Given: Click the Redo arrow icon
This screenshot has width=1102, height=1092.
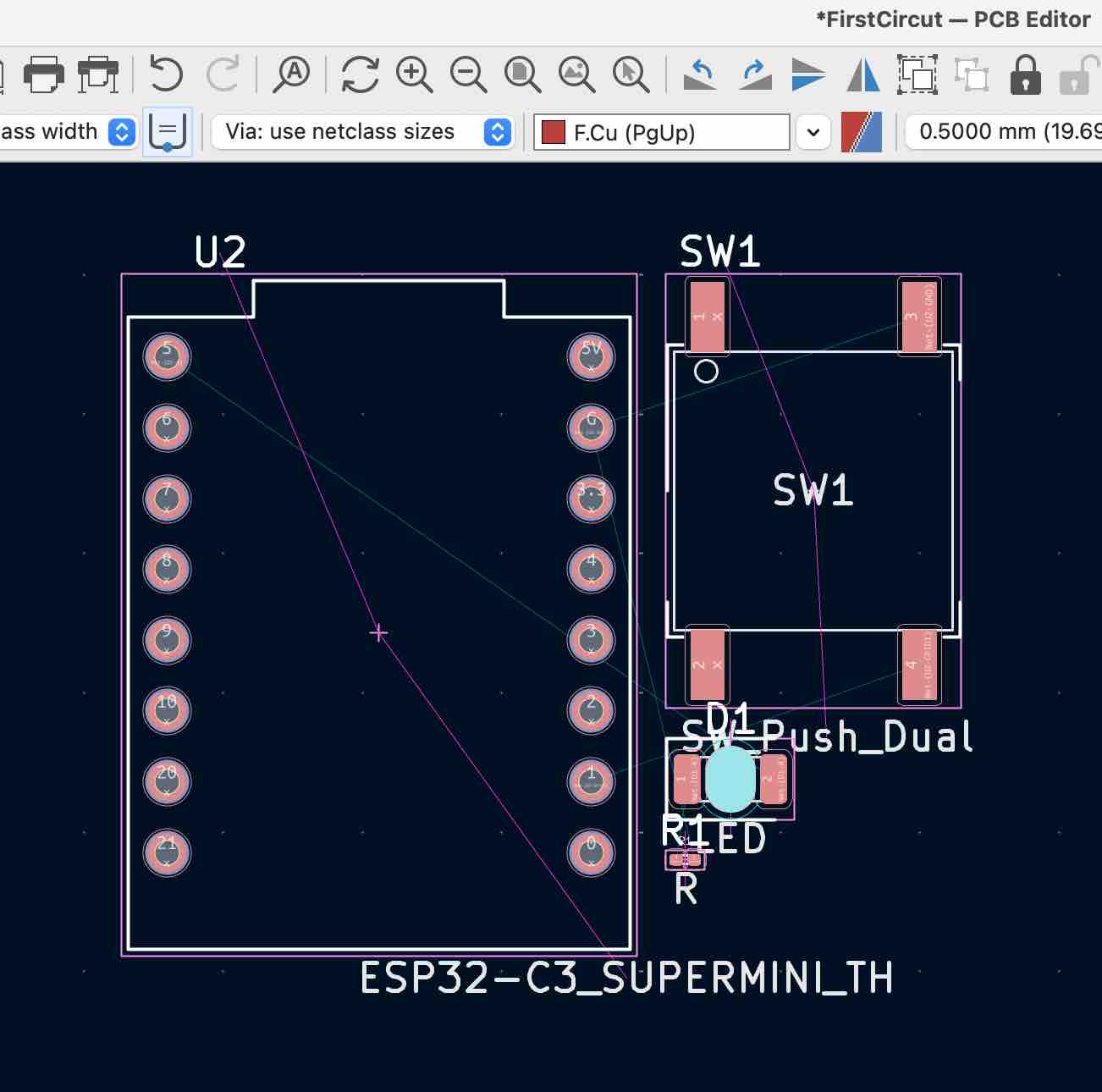Looking at the screenshot, I should [223, 74].
